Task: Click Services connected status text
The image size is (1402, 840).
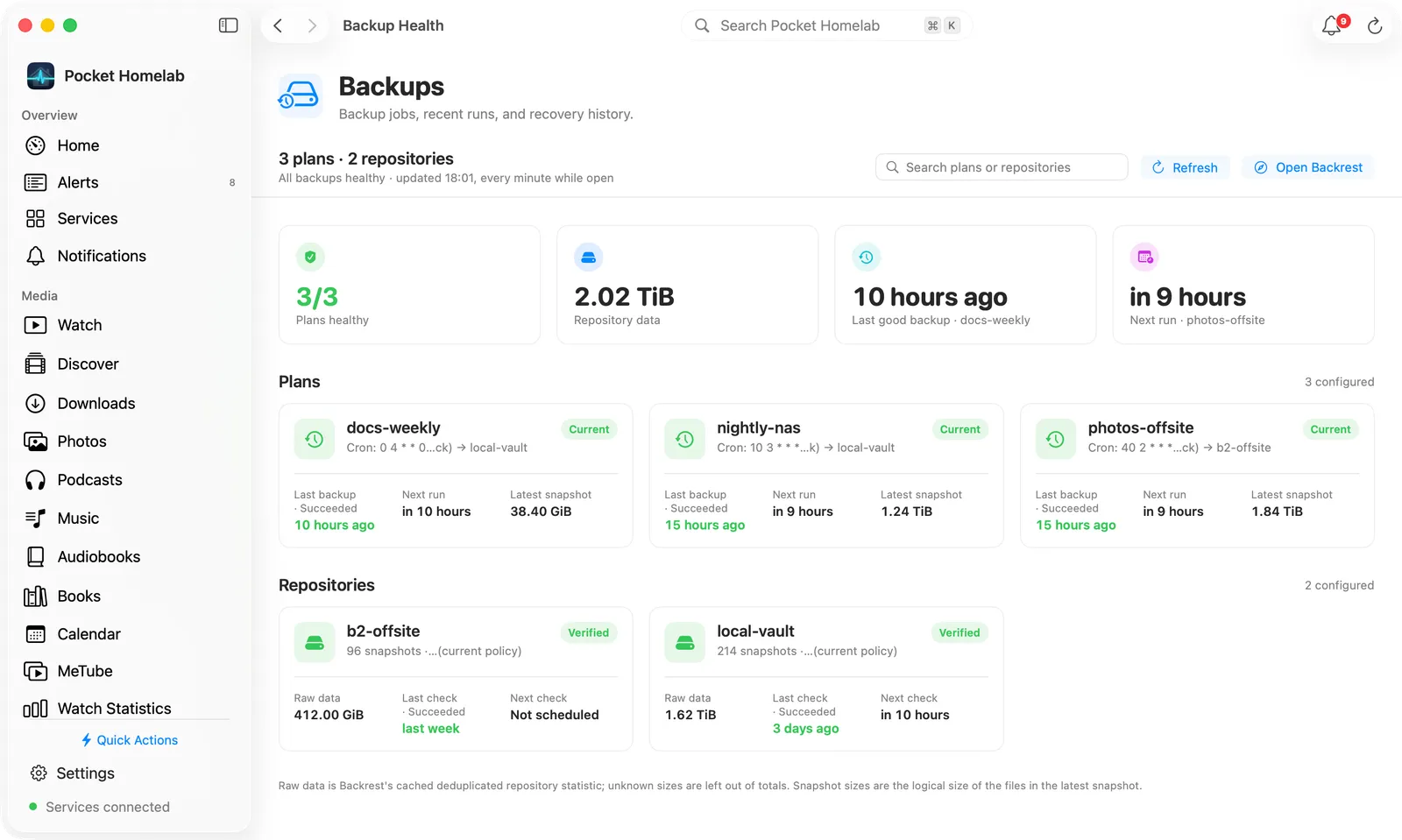Action: click(x=108, y=807)
